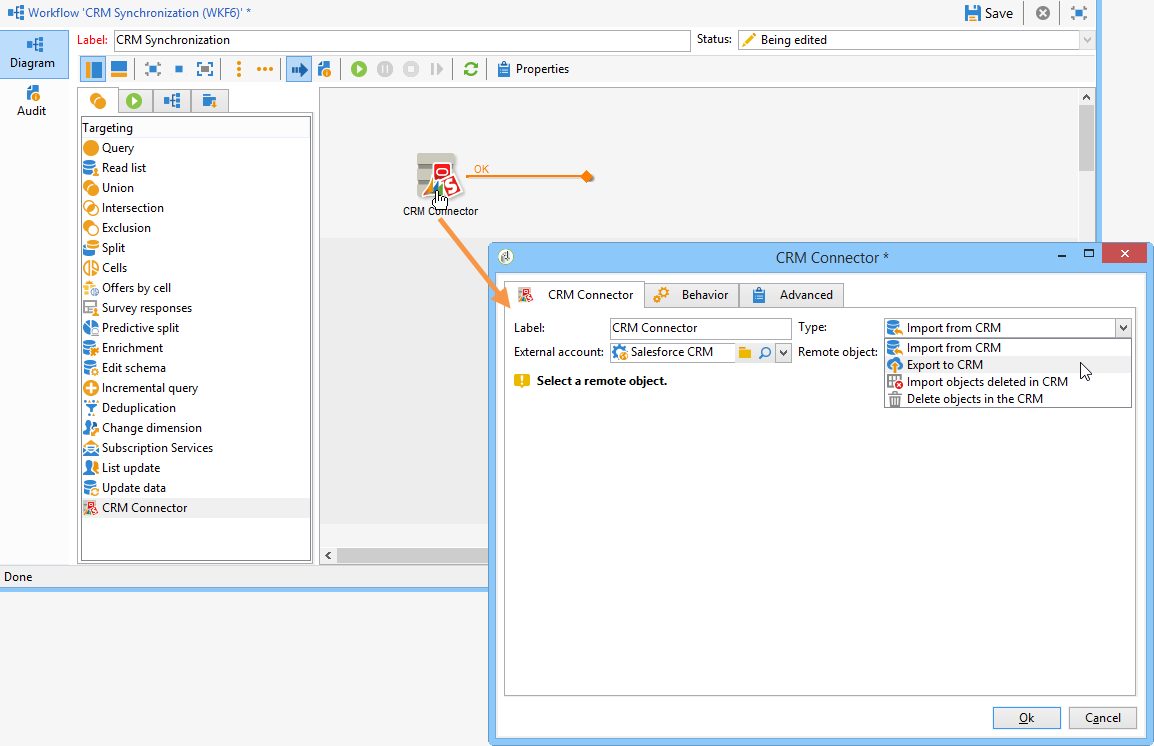Select the Targeting activities palette tab
This screenshot has width=1154, height=746.
coord(98,101)
